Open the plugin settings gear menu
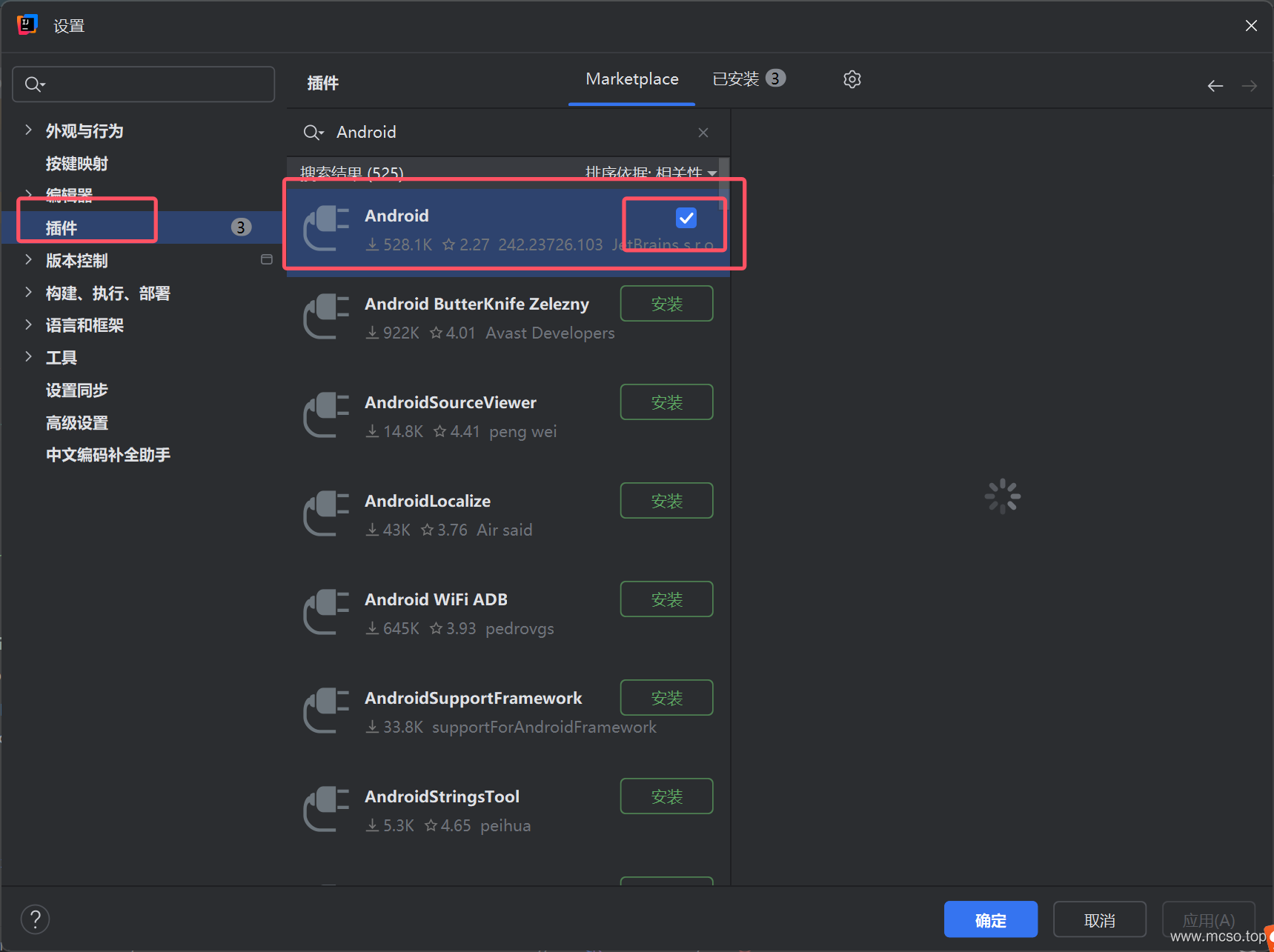Image resolution: width=1274 pixels, height=952 pixels. 852,79
